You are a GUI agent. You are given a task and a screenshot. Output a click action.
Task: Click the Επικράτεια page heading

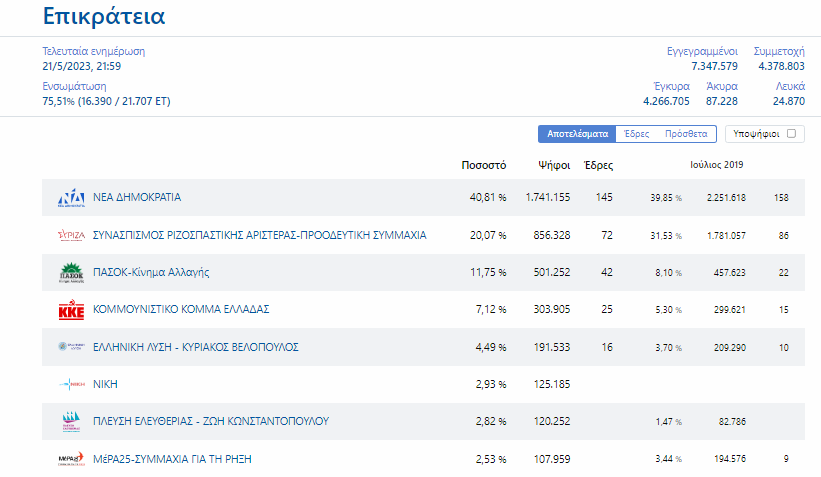coord(104,17)
